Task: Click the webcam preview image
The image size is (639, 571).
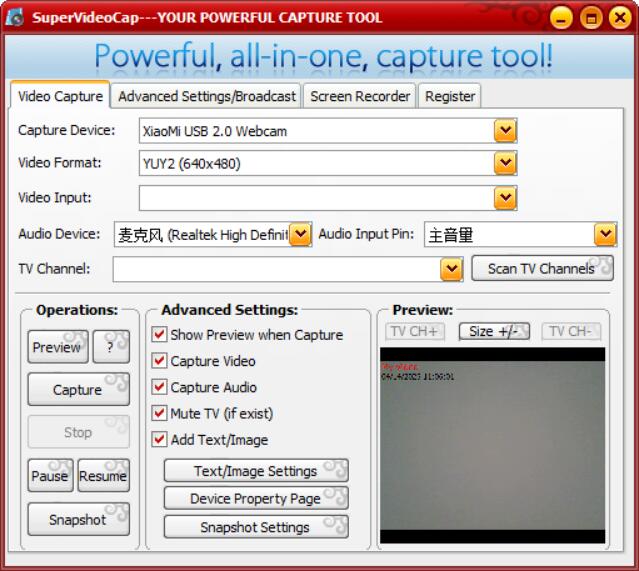Action: tap(492, 445)
